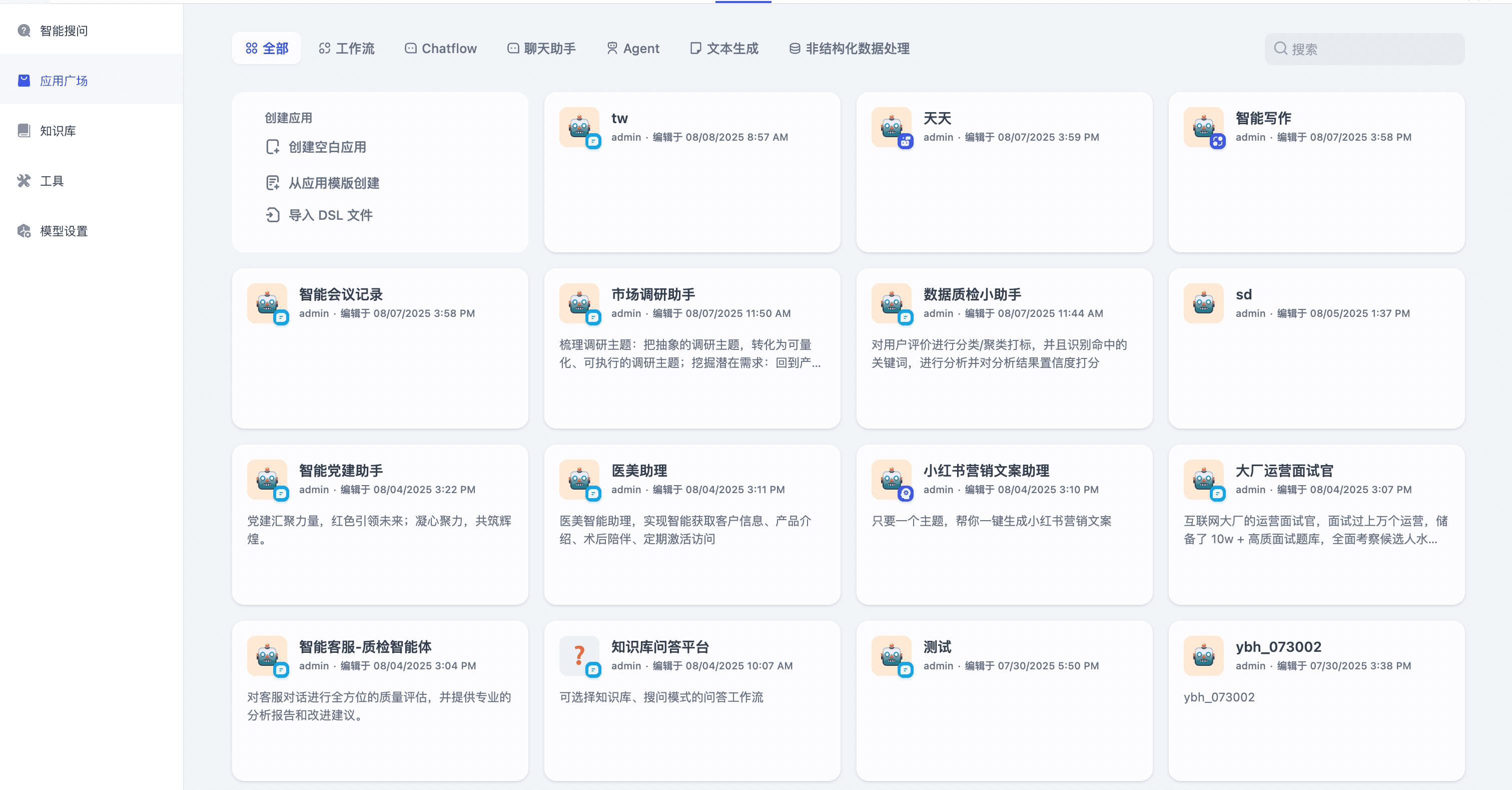Open the 市场调研助手 app card
The width and height of the screenshot is (1512, 790).
pos(692,348)
